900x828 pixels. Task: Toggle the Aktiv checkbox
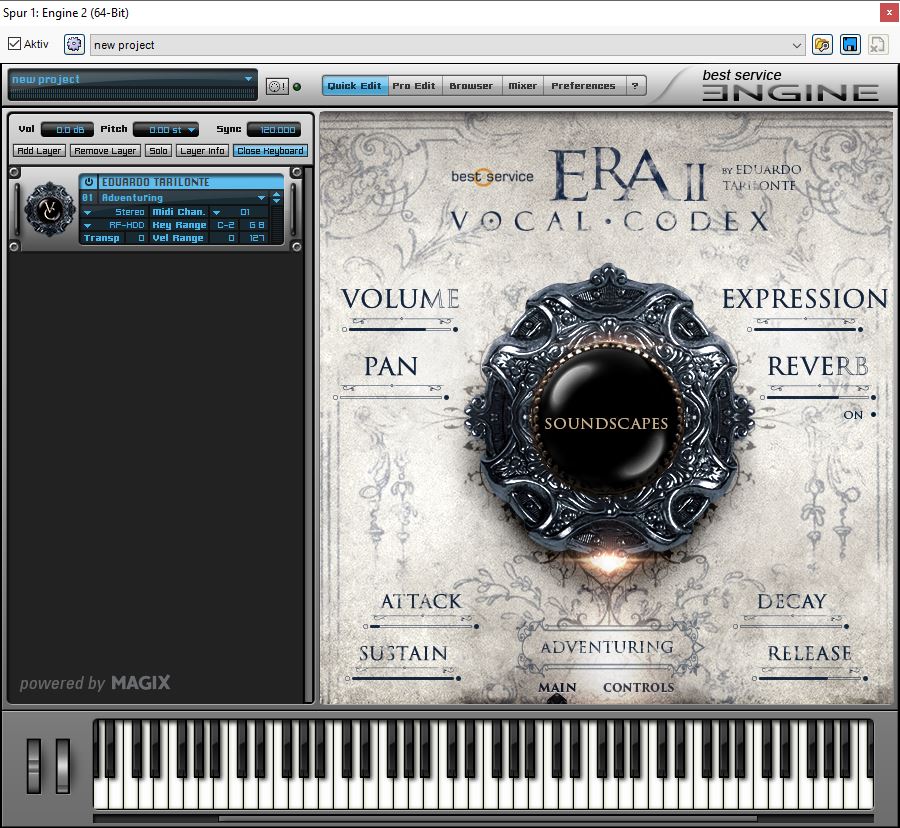pos(14,44)
